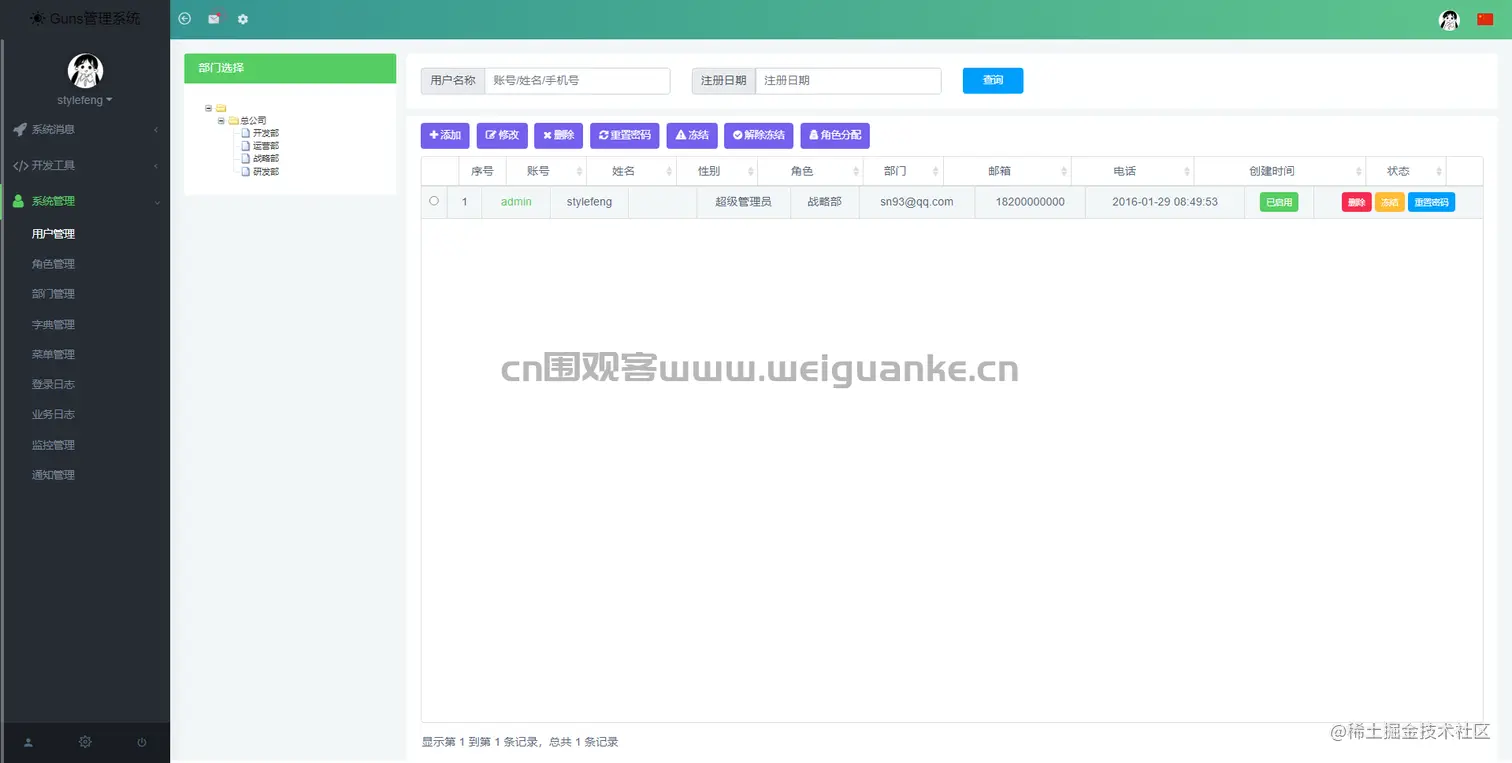Click the document icon beside 研发部
The image size is (1512, 763).
point(245,171)
